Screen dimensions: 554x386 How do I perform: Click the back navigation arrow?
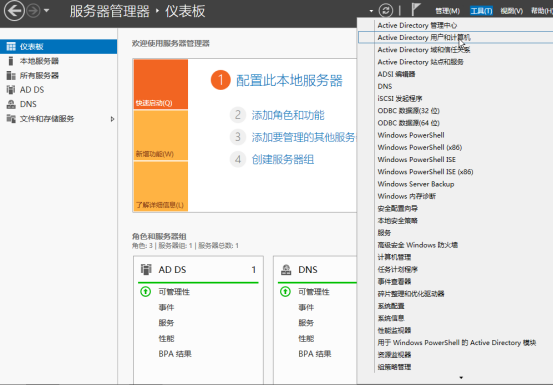coord(14,11)
